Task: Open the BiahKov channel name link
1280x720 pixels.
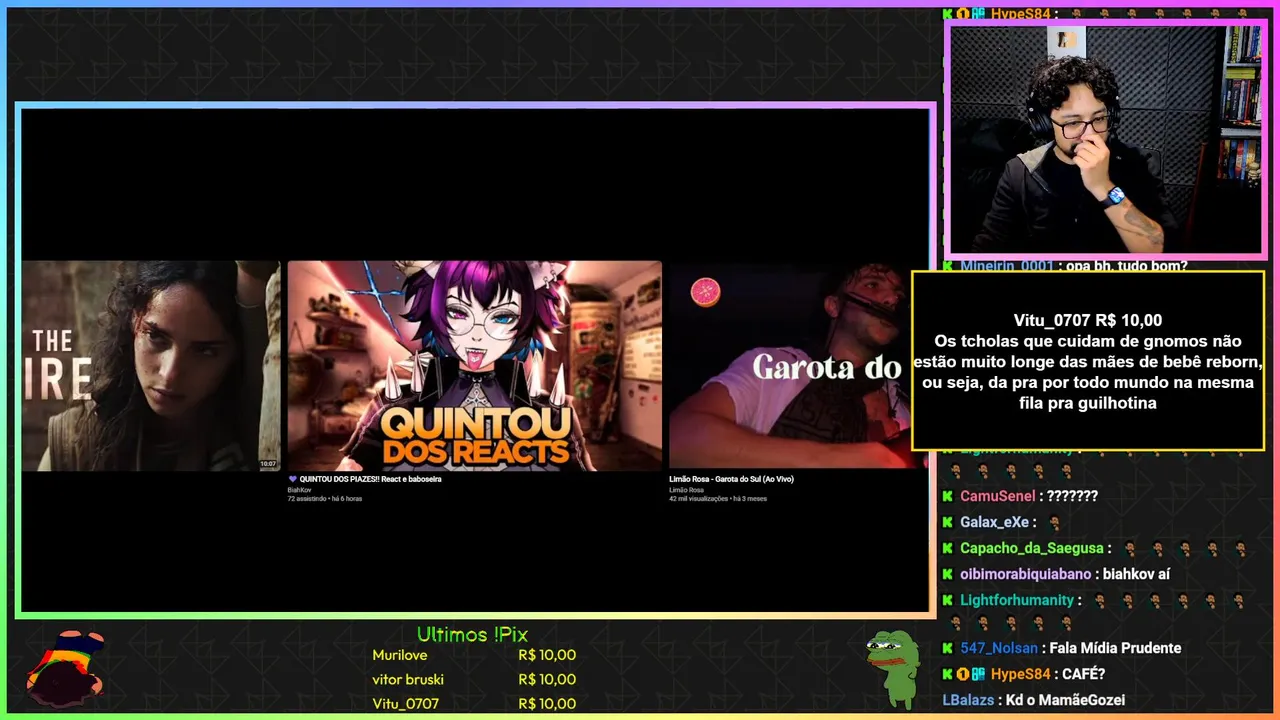Action: coord(299,490)
